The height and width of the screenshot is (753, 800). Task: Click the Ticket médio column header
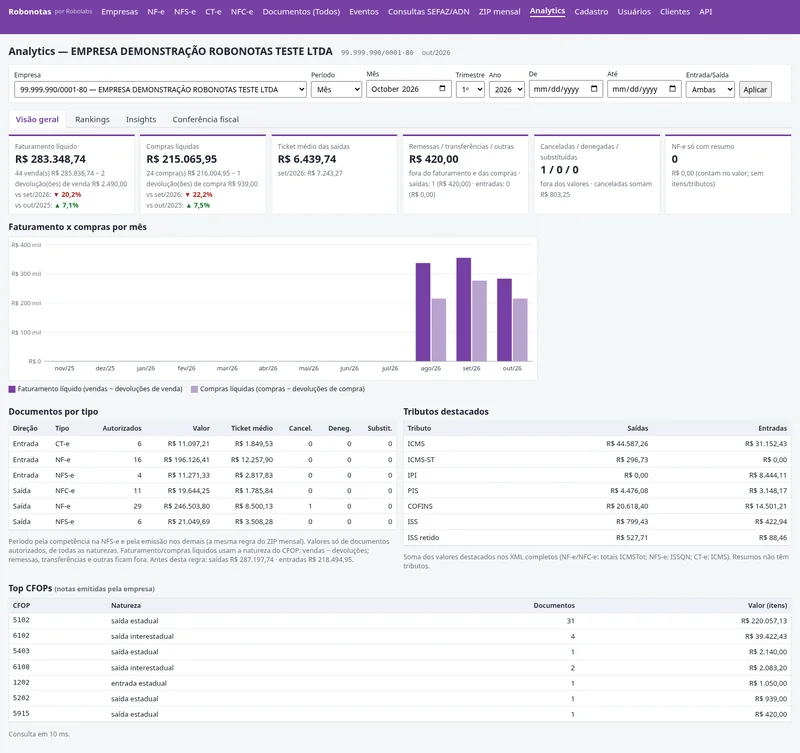252,429
